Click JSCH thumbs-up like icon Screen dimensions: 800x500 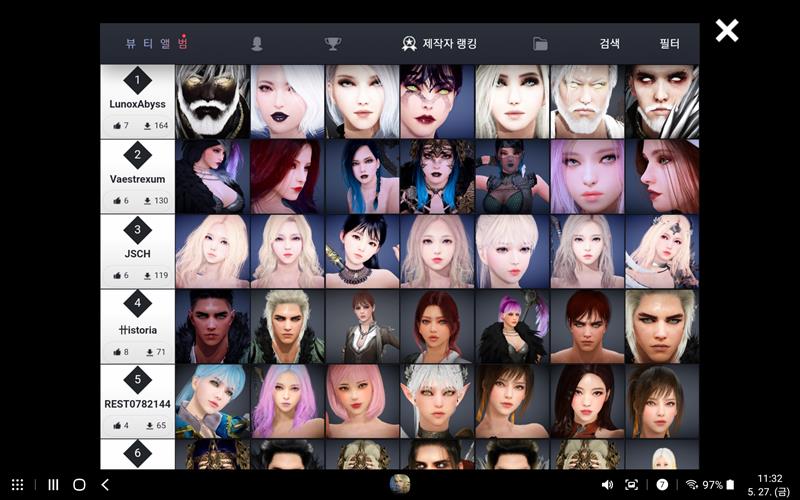pos(117,276)
